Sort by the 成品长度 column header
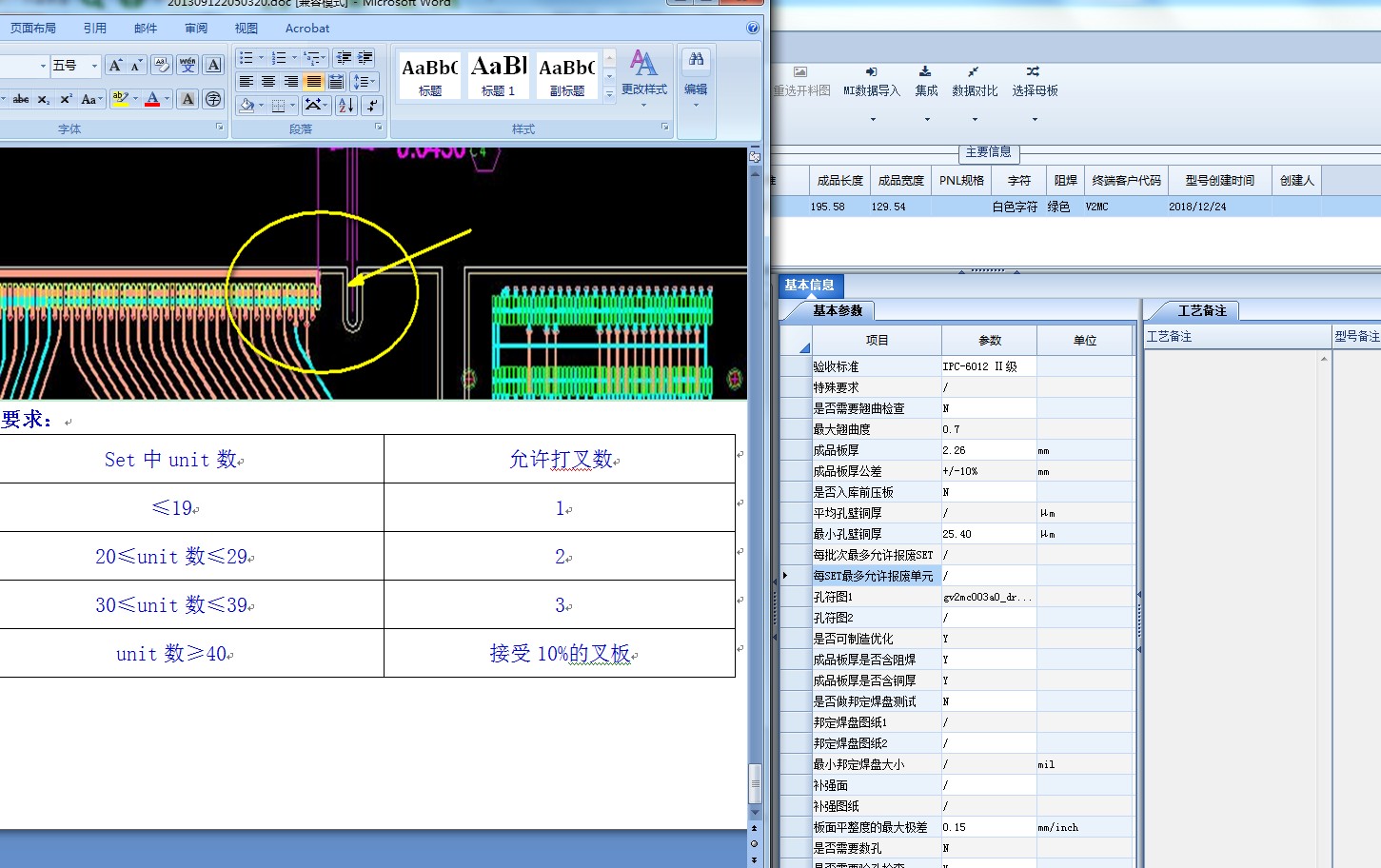Viewport: 1381px width, 868px height. tap(839, 180)
